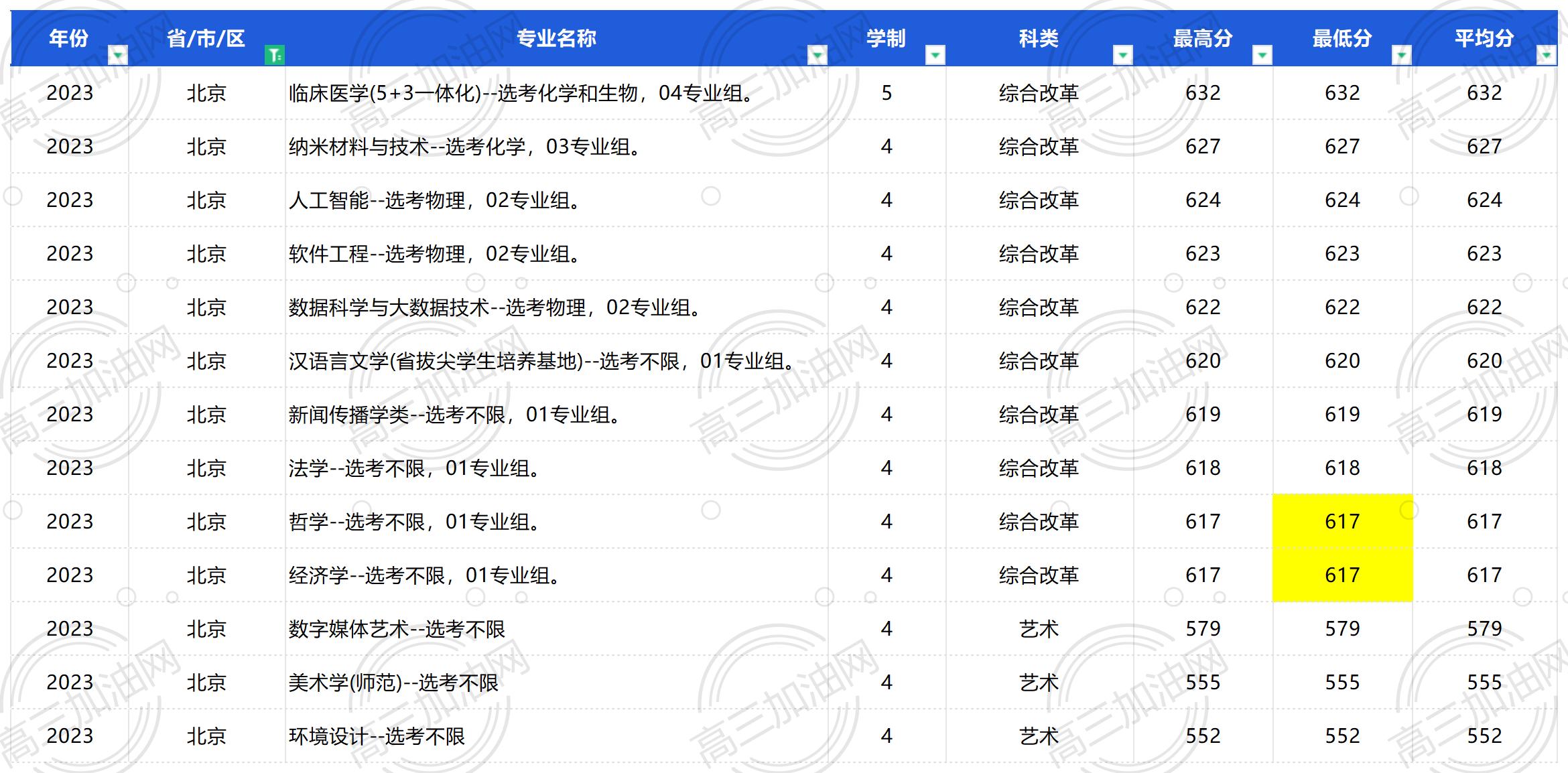The width and height of the screenshot is (1568, 773).
Task: Select the 最高分 623 cell
Action: coord(1203,254)
